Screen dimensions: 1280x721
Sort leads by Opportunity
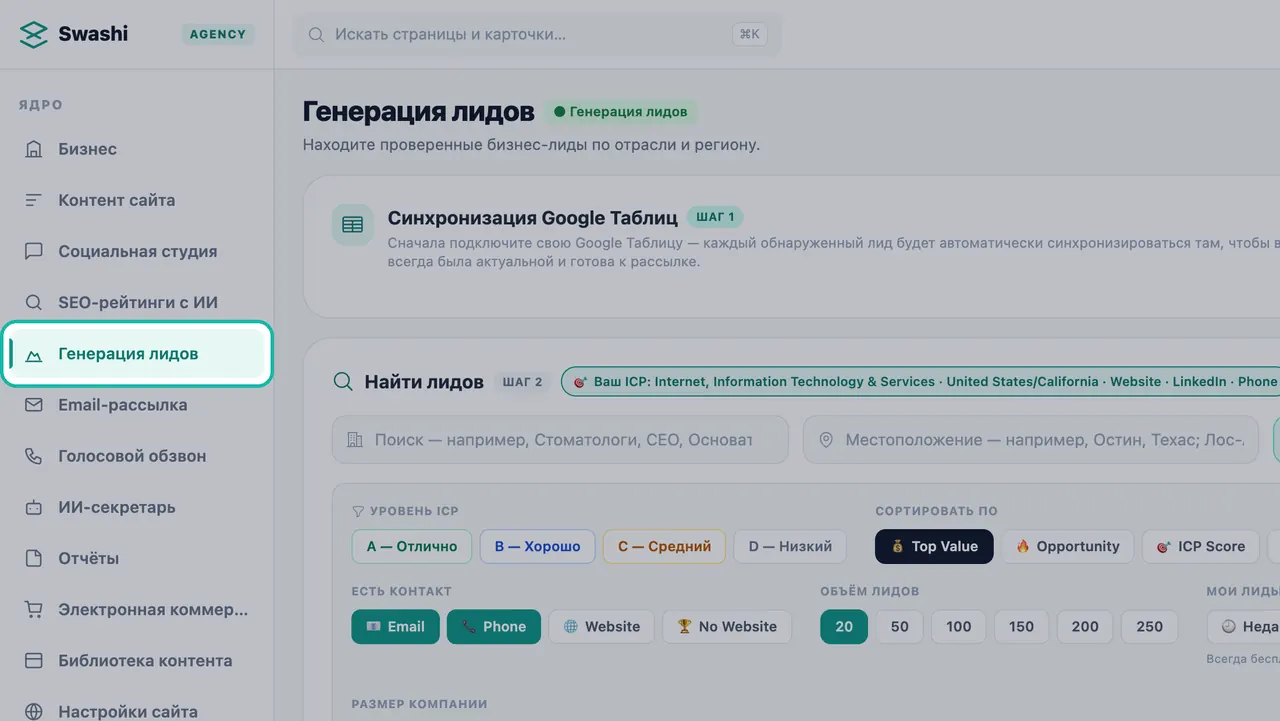(x=1068, y=546)
